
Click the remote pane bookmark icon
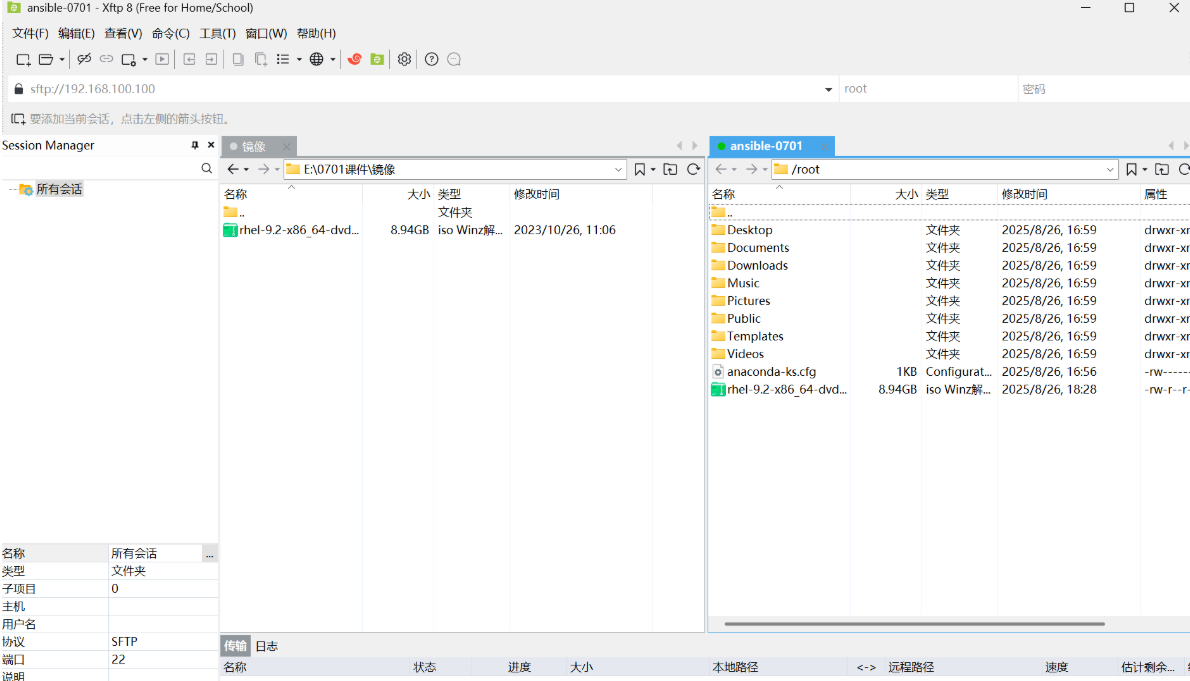[x=1132, y=169]
